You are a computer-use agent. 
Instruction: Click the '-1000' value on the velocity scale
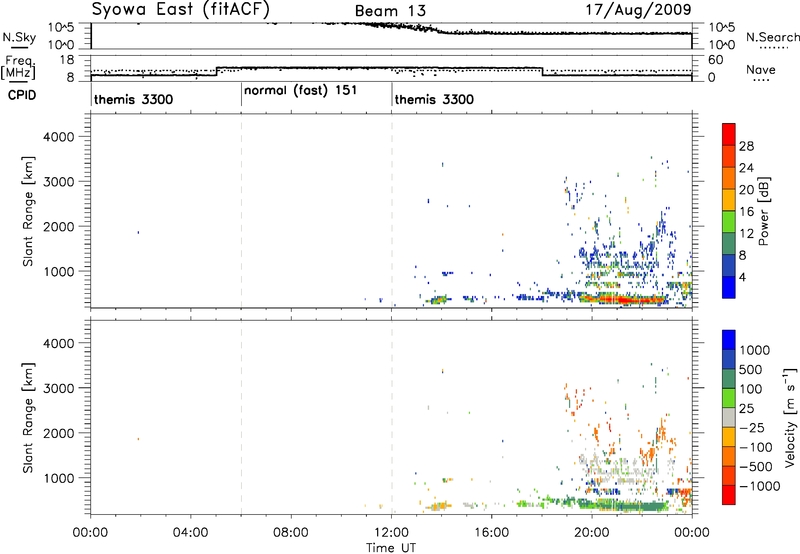tap(759, 486)
